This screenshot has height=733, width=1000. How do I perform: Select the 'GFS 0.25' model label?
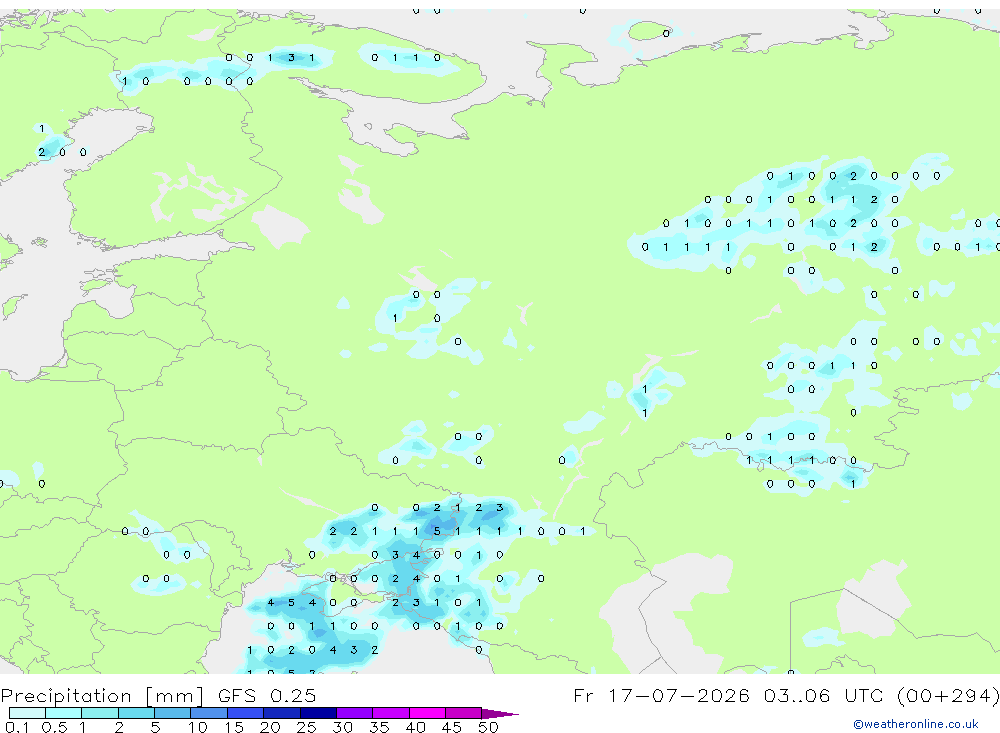[x=267, y=695]
